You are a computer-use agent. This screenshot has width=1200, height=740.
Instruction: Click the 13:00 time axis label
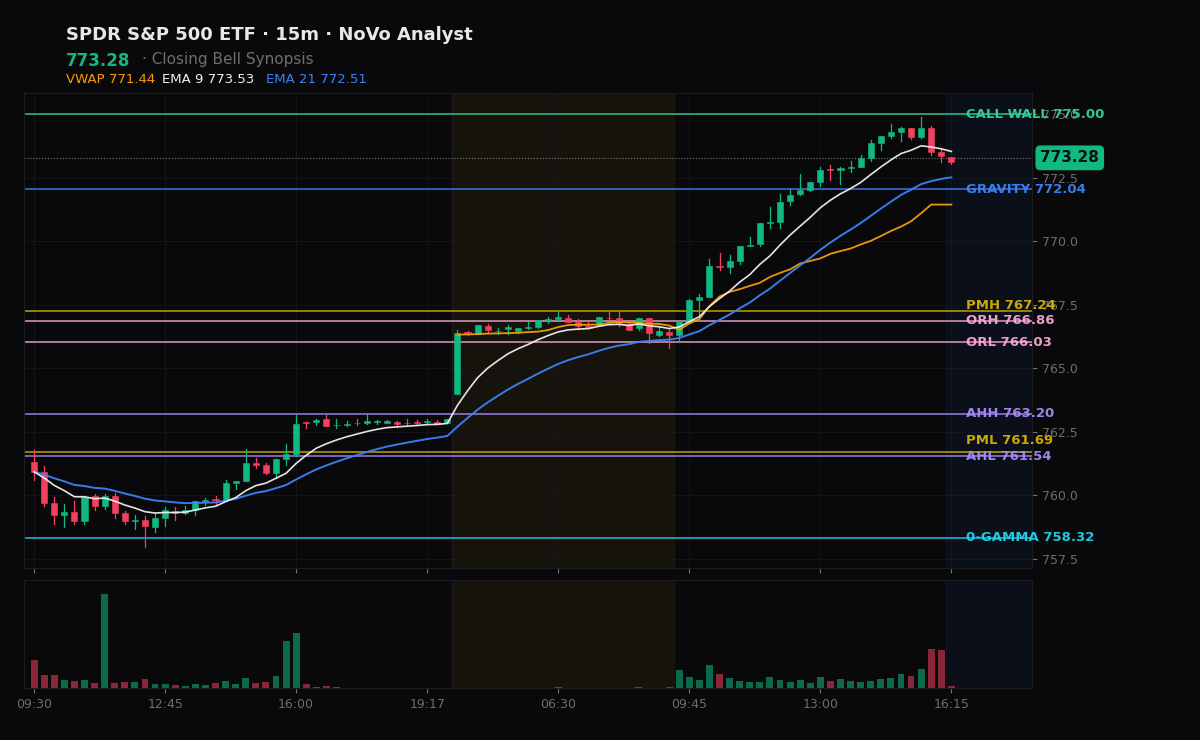[x=820, y=704]
